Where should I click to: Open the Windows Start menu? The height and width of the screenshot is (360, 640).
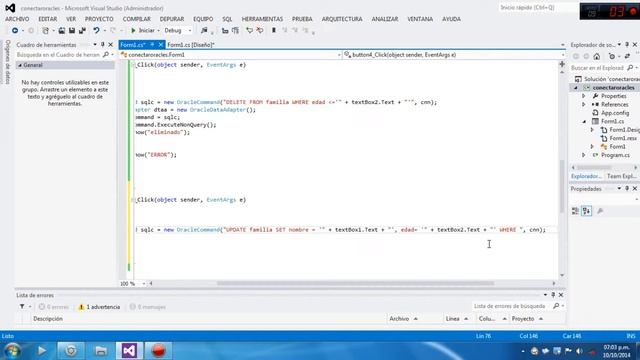coord(12,351)
